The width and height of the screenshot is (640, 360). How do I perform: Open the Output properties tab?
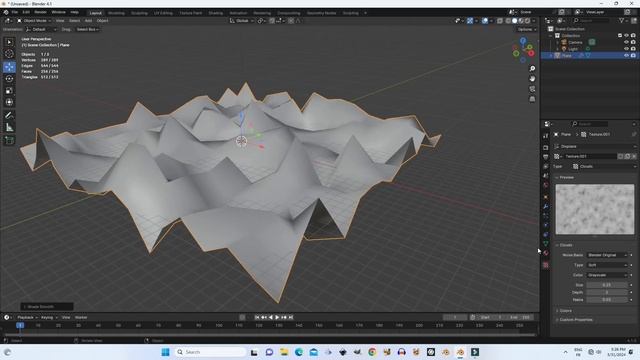click(x=546, y=157)
